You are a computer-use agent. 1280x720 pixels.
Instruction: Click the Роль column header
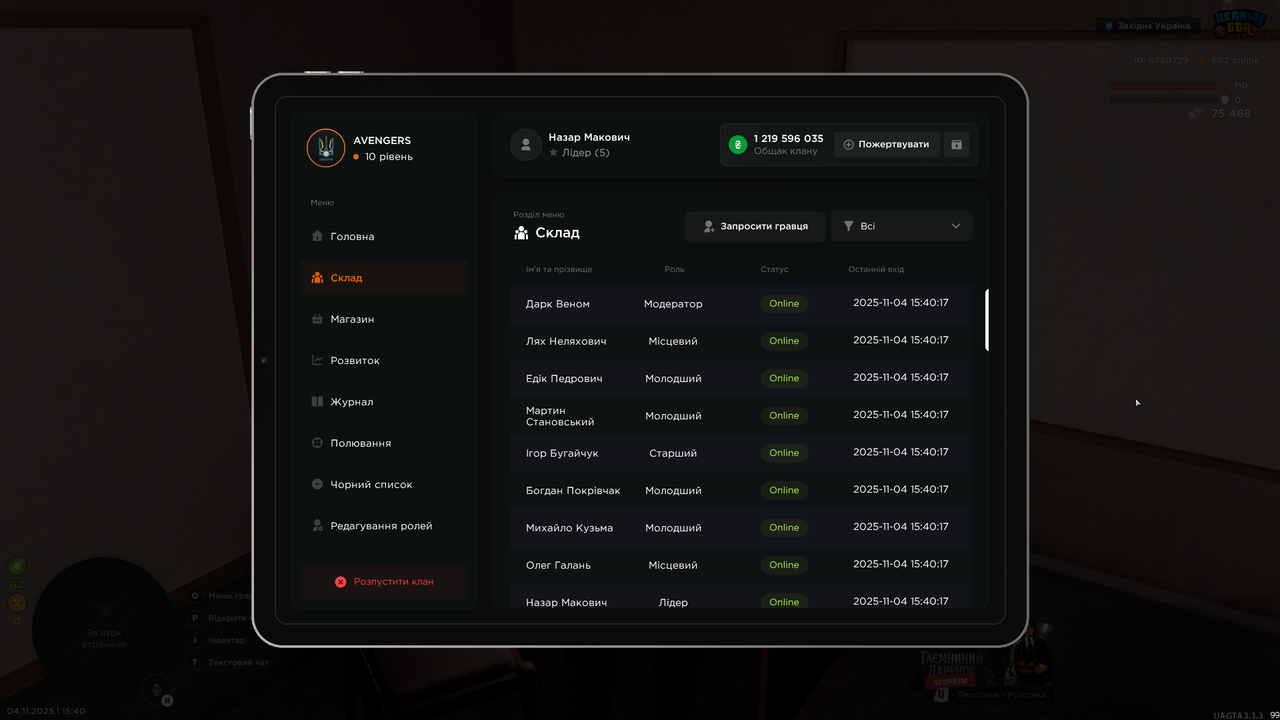[674, 270]
